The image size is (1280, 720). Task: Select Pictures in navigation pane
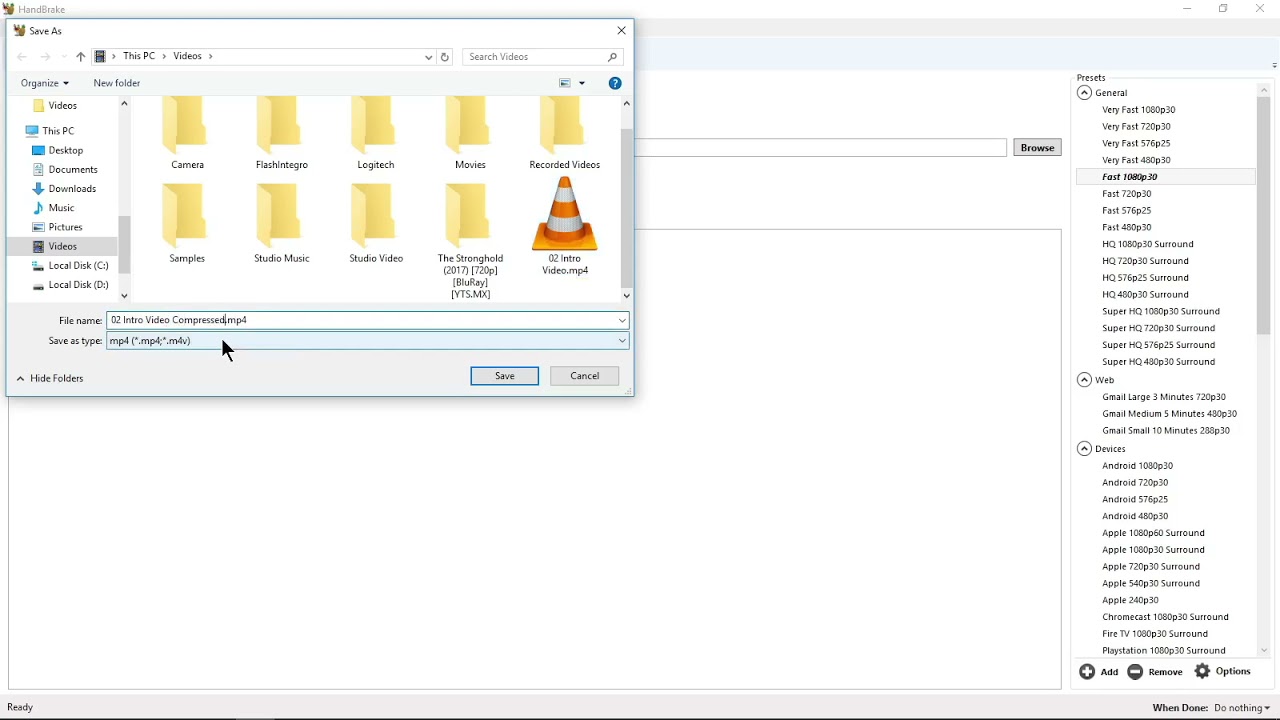pos(57,227)
